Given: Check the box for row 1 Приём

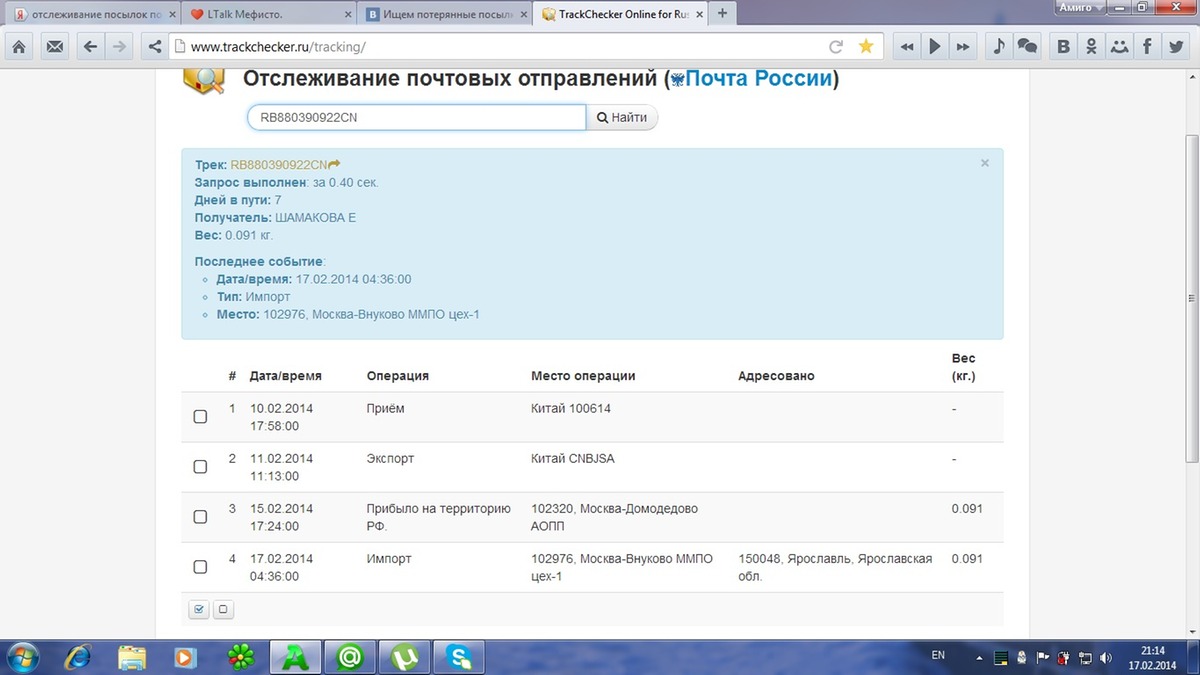Looking at the screenshot, I should pos(200,417).
